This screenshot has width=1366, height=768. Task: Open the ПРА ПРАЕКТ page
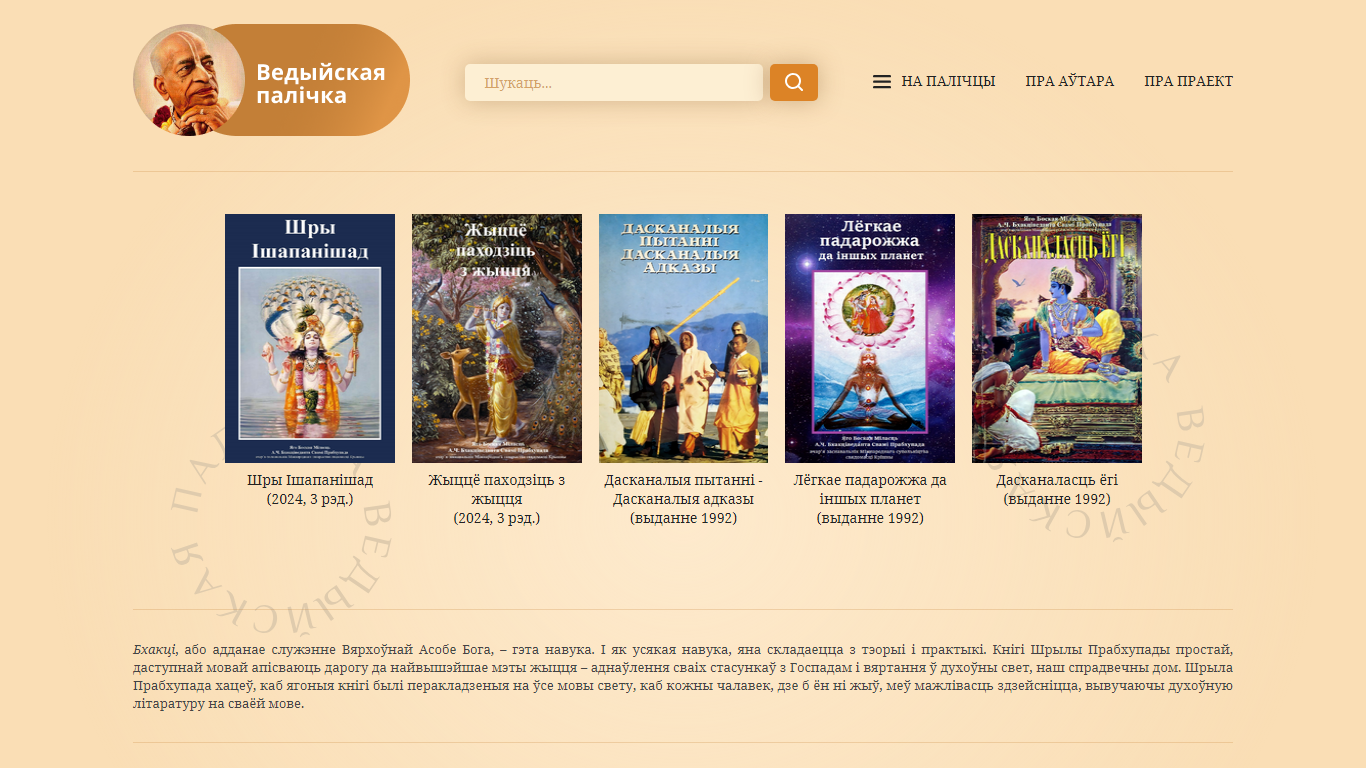click(1189, 82)
